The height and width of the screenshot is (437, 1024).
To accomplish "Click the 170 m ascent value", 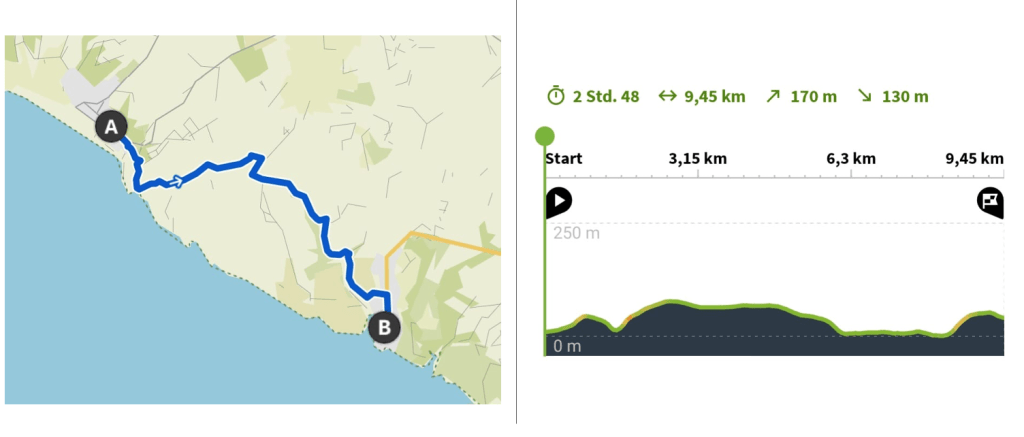I will [x=814, y=97].
